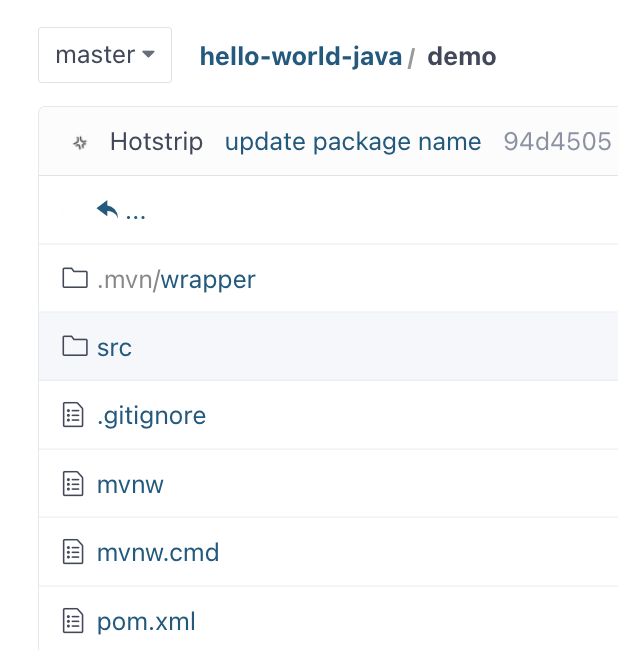Open the pom.xml file

(x=146, y=621)
